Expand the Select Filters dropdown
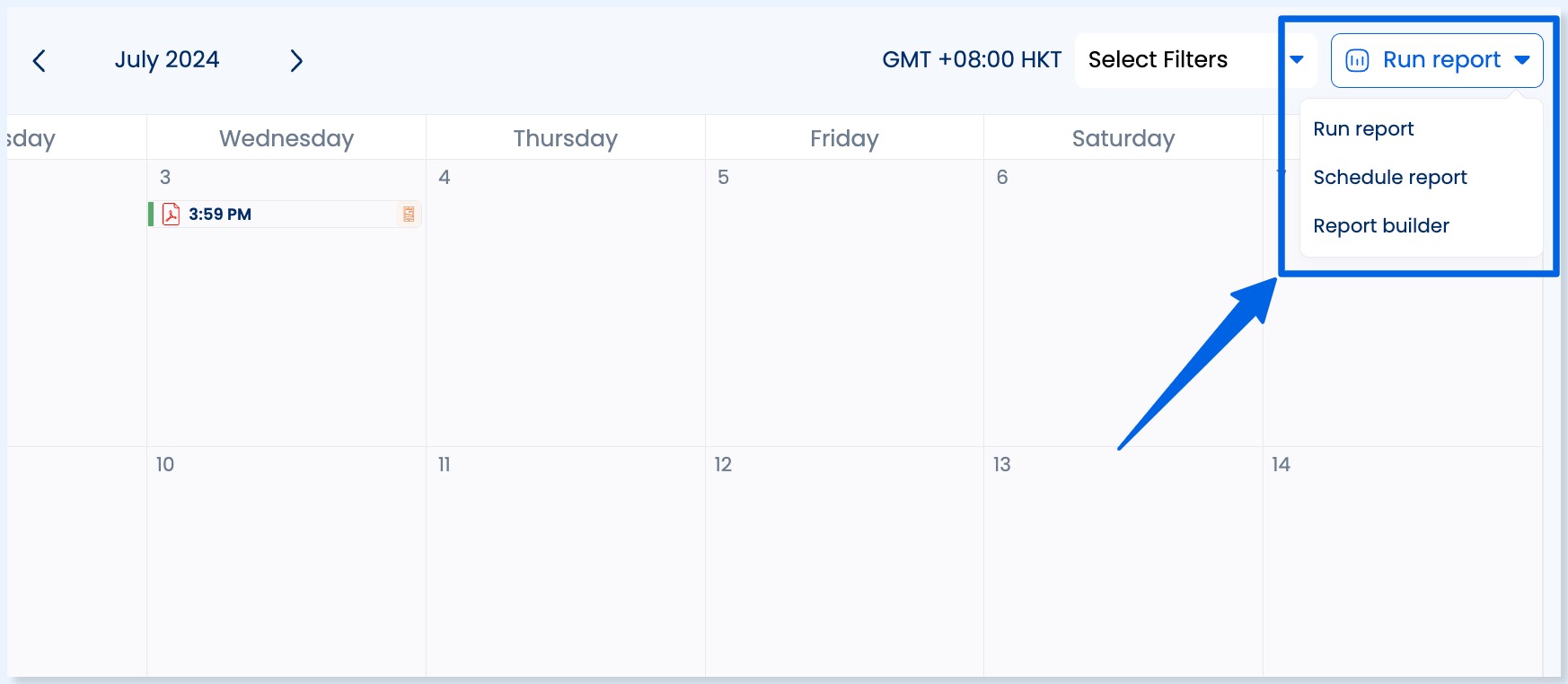Screen dimensions: 1568x684 click(x=1158, y=59)
